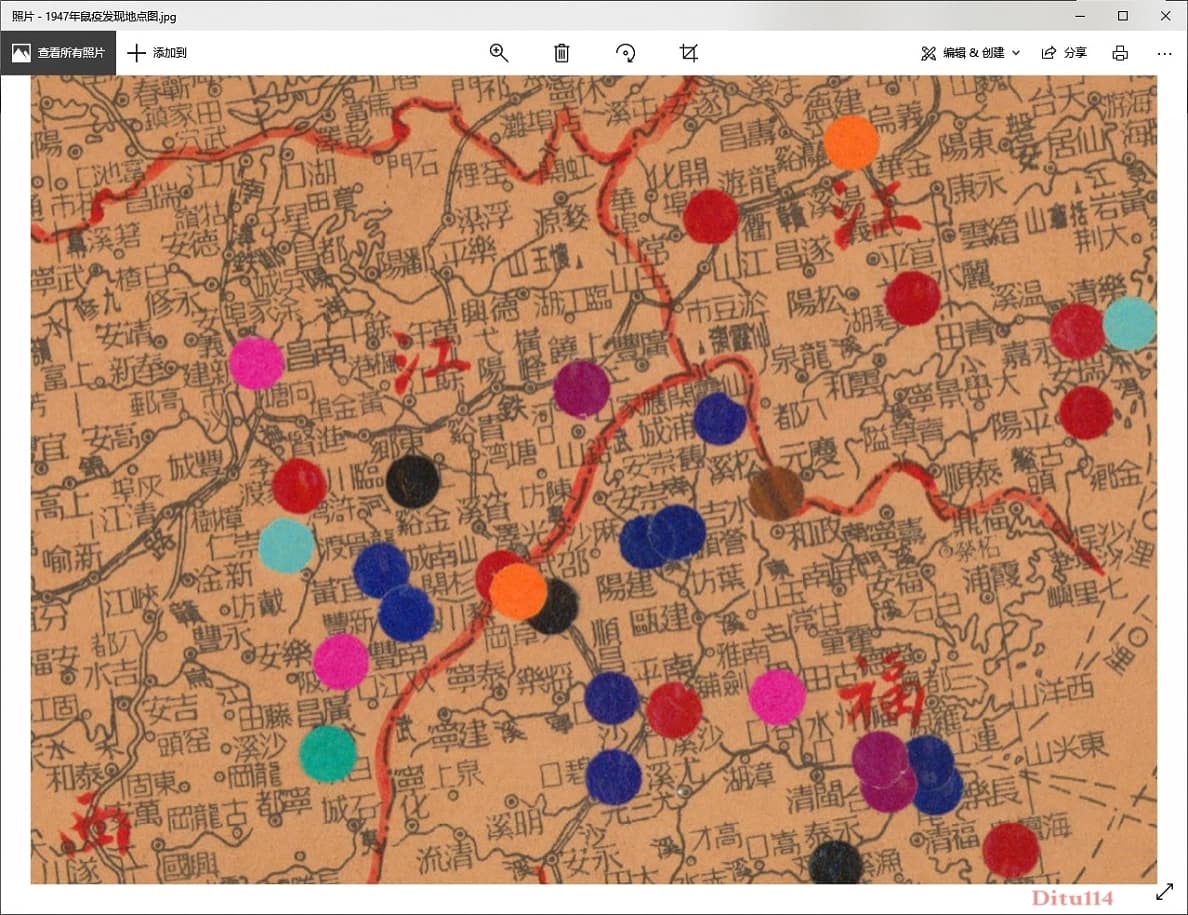Click the share icon 分享
This screenshot has width=1188, height=915.
[x=1065, y=52]
